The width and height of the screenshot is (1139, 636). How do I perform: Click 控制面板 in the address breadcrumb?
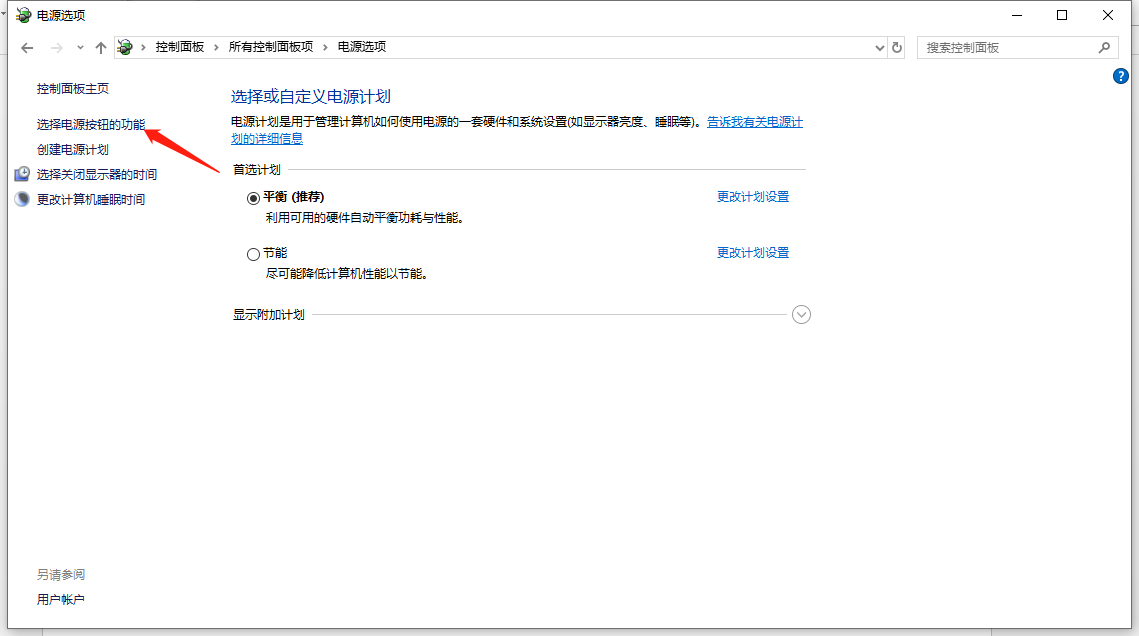(x=180, y=47)
